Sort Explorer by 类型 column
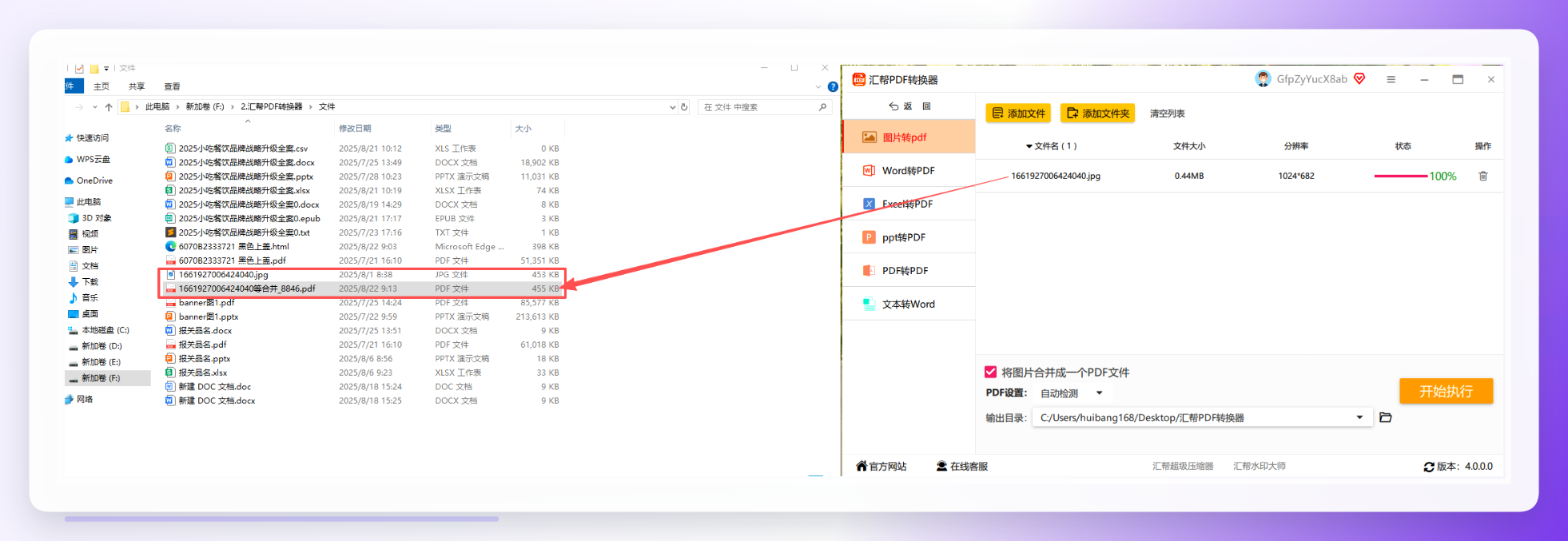The image size is (1568, 541). point(444,129)
